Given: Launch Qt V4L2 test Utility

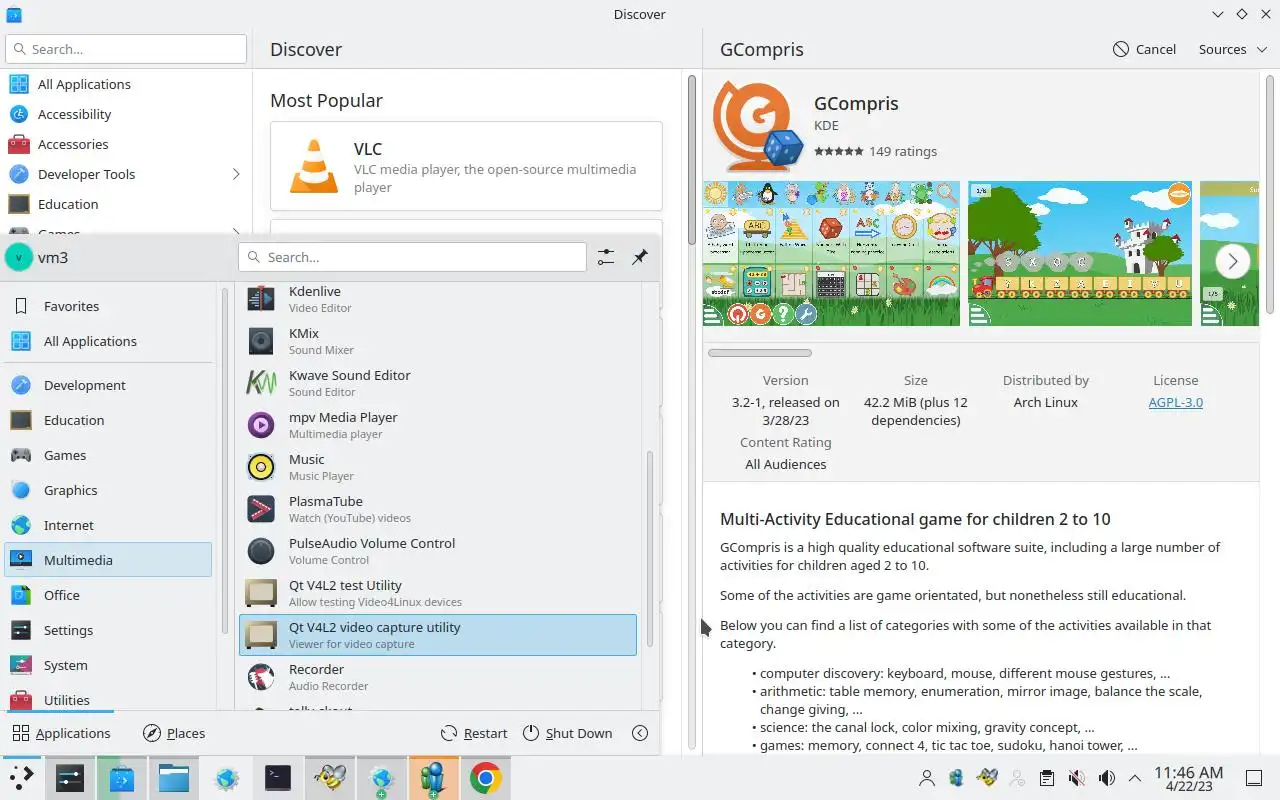Looking at the screenshot, I should point(438,593).
